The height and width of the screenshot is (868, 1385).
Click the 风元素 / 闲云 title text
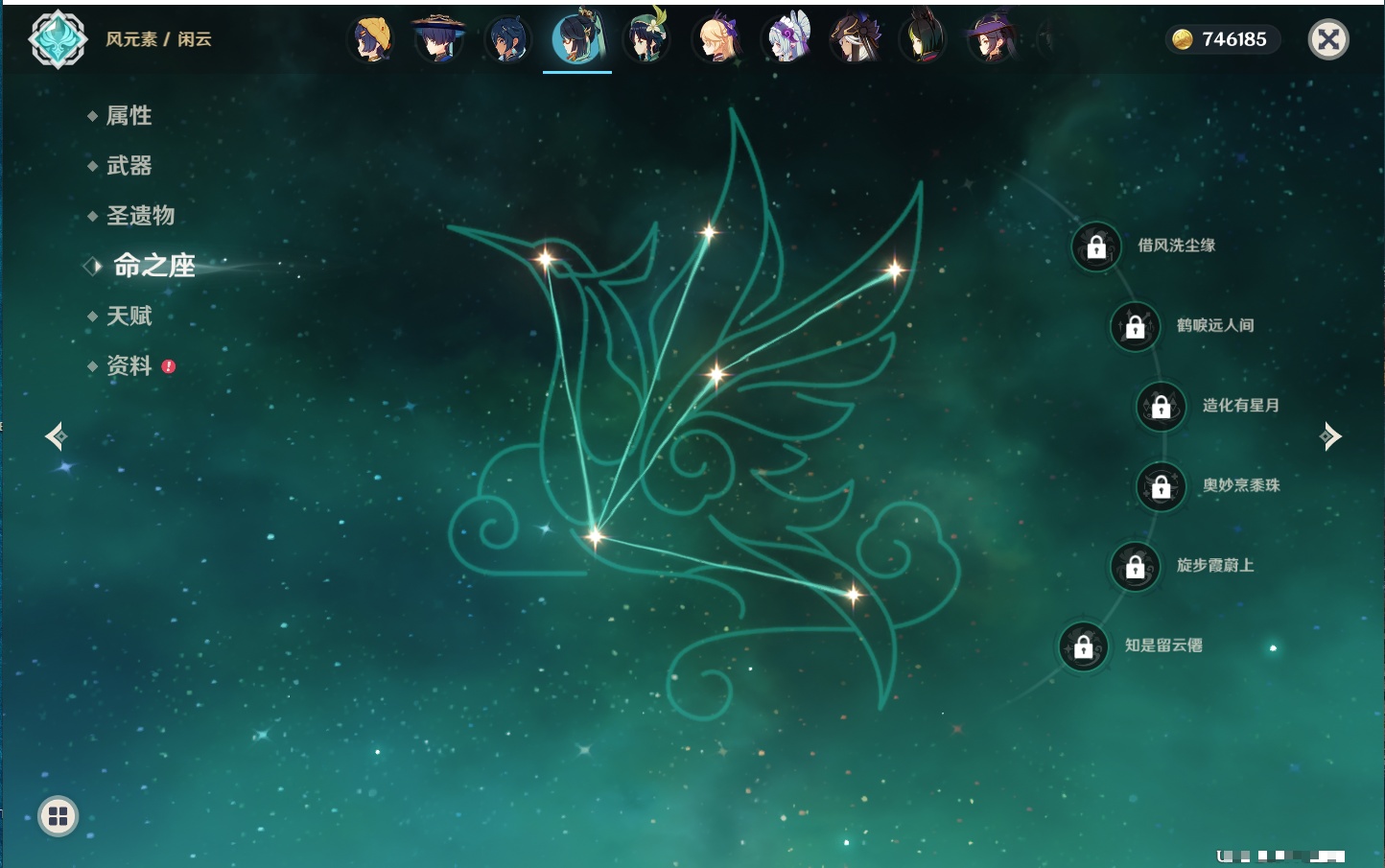[158, 39]
